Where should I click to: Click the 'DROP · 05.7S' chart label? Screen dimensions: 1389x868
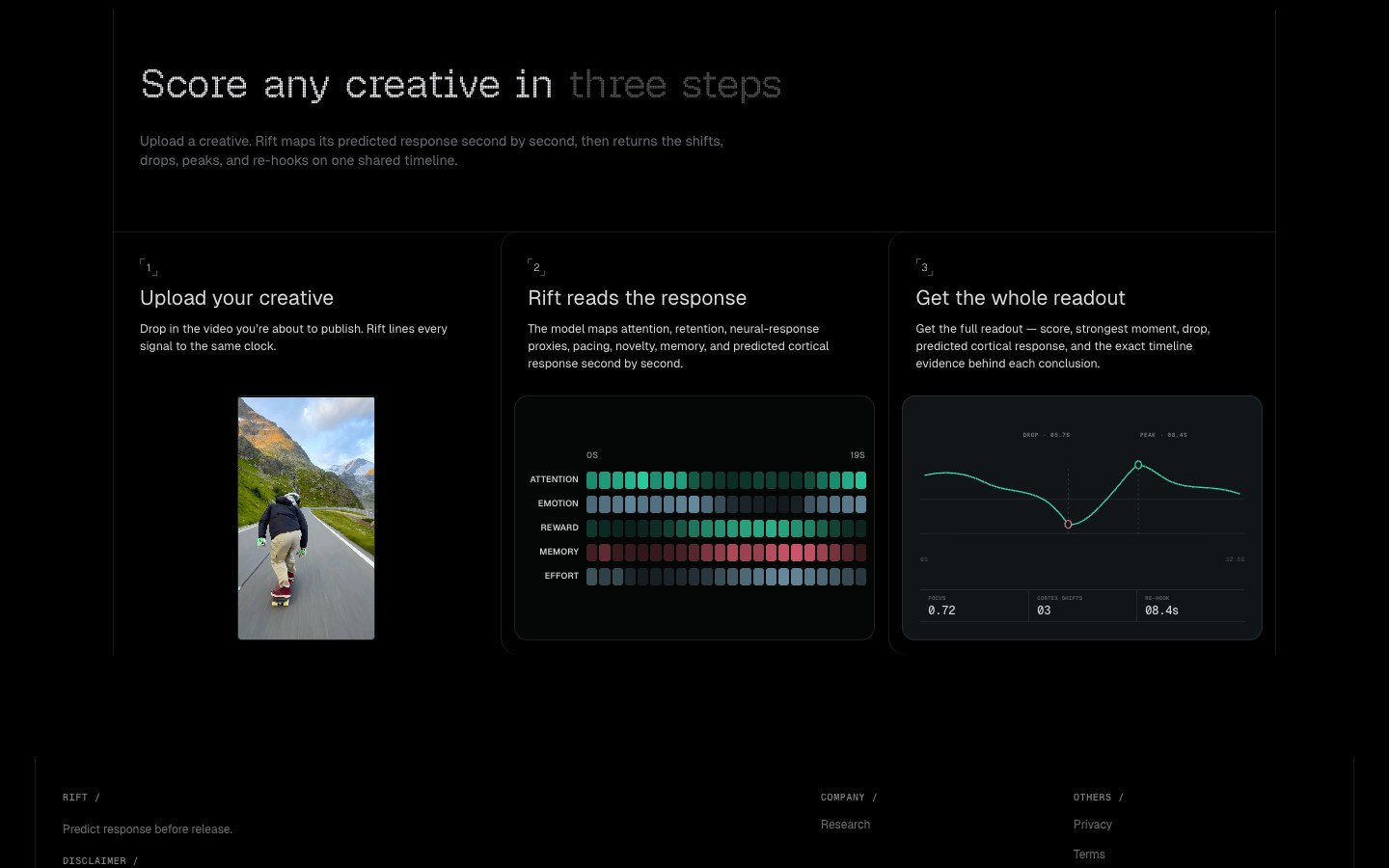tap(1046, 435)
